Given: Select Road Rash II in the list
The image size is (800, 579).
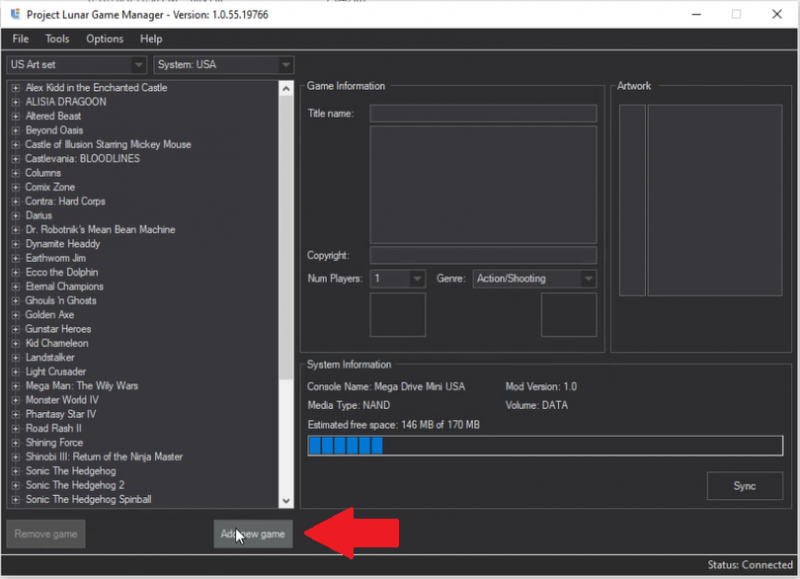Looking at the screenshot, I should coord(53,429).
